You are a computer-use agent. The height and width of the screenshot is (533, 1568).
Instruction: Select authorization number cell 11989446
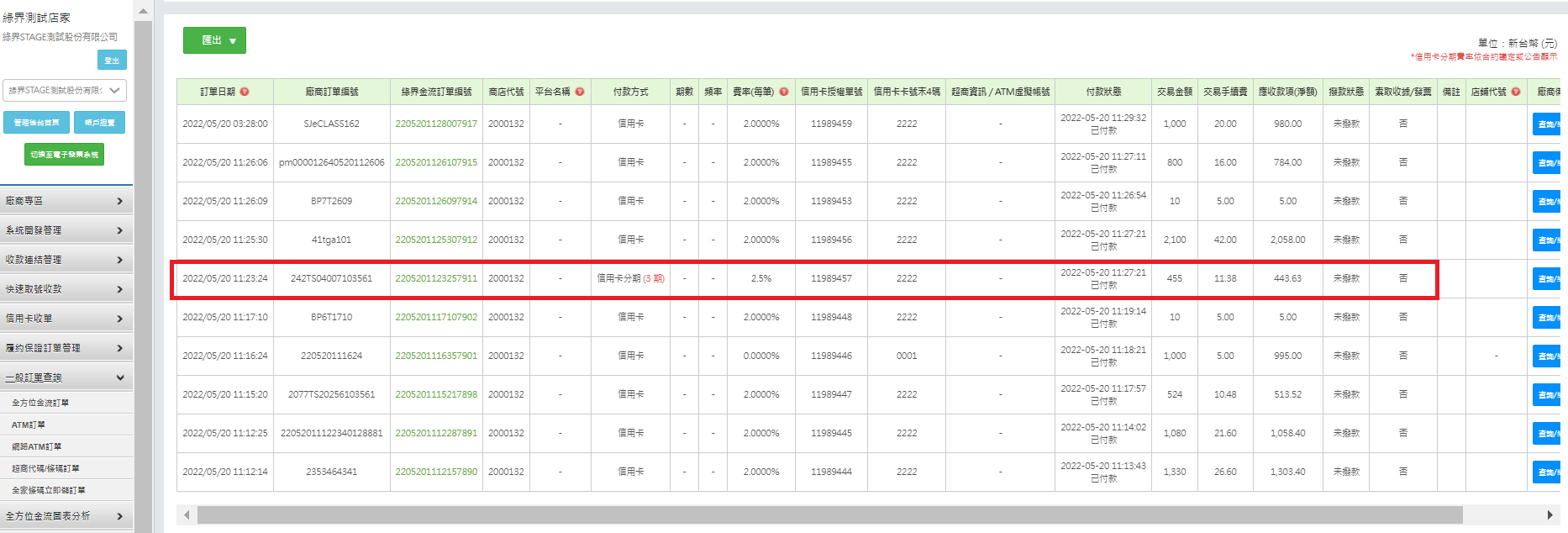tap(831, 356)
